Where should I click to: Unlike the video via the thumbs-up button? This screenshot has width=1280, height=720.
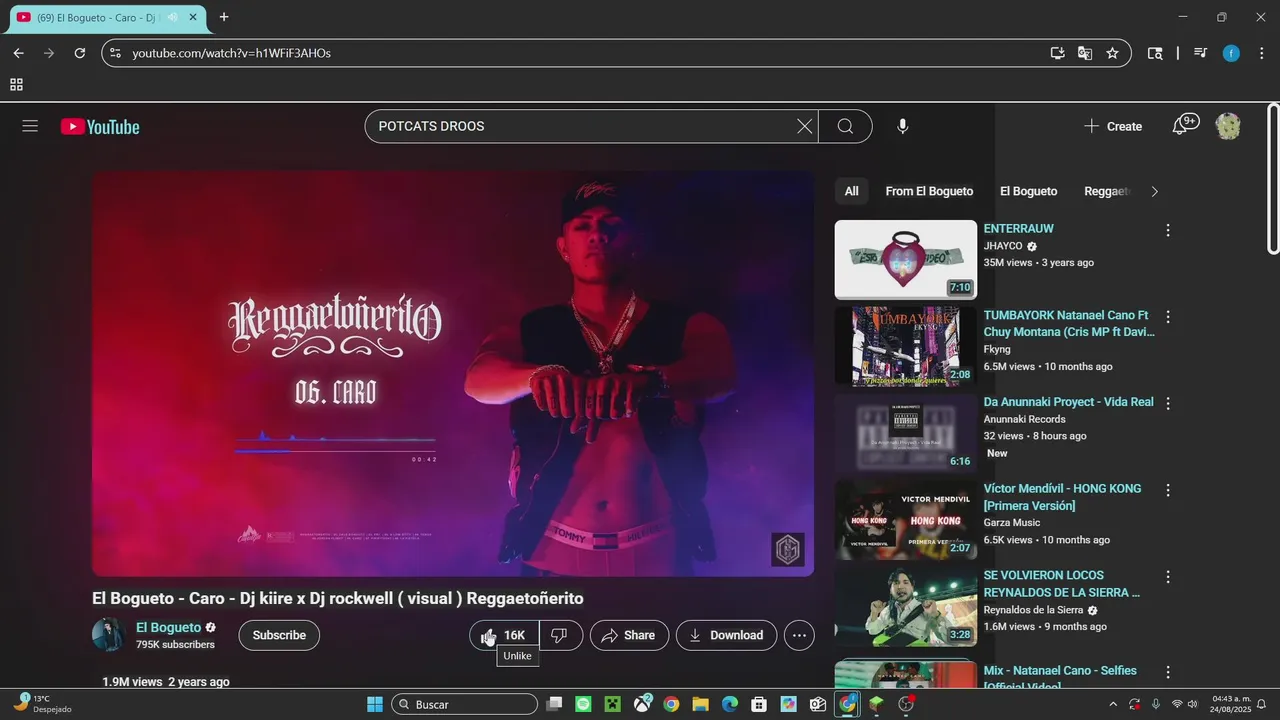[504, 635]
